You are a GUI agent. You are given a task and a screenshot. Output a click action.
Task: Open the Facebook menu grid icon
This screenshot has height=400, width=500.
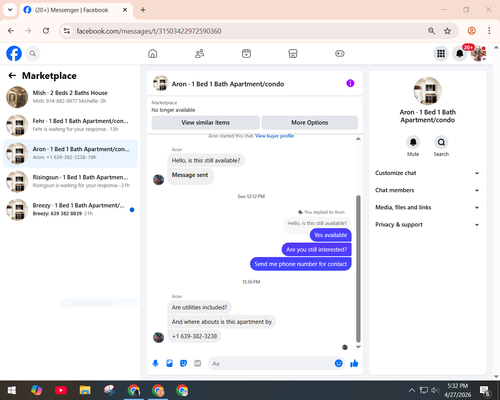pos(441,53)
